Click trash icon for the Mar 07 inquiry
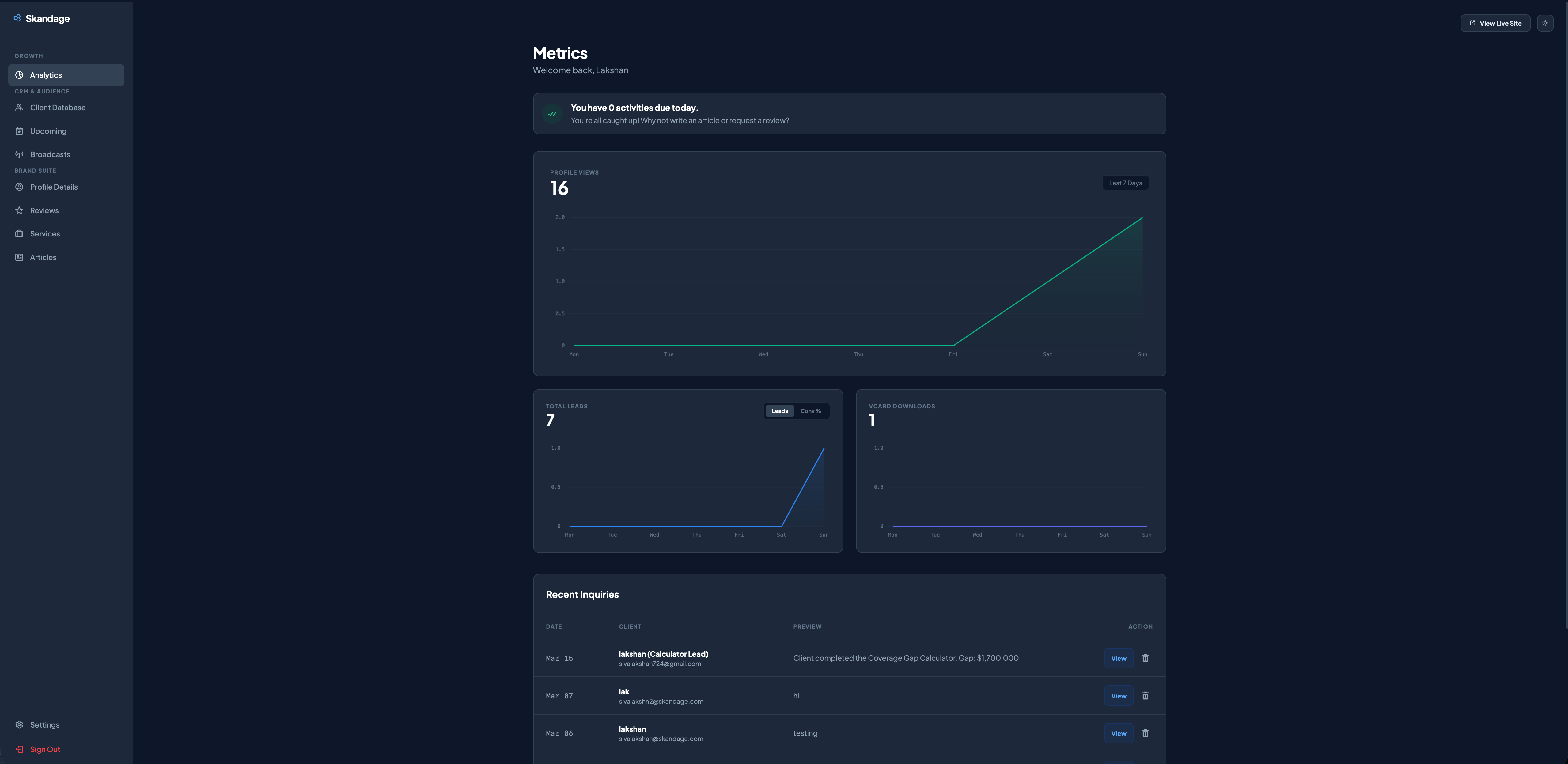 point(1145,696)
